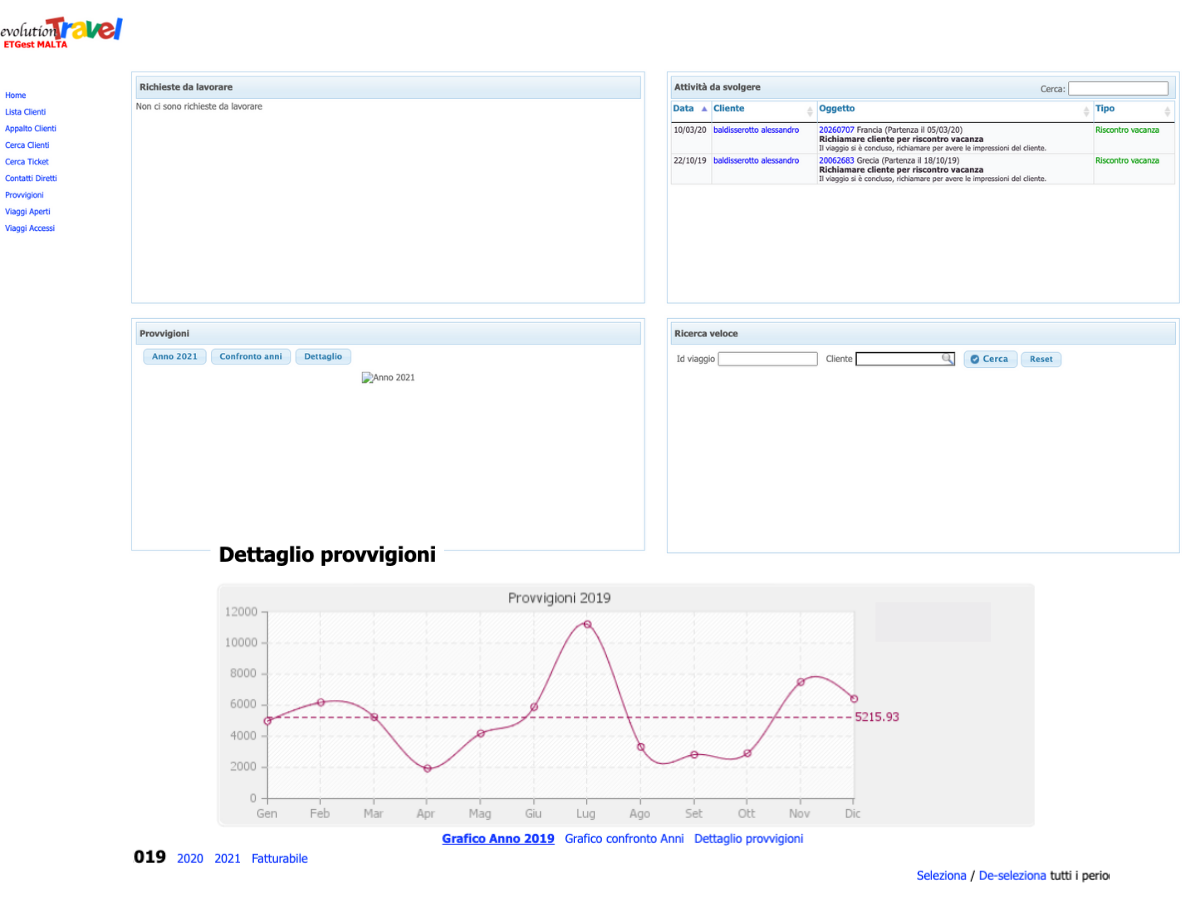
Task: Click the Id viaggio input field
Action: point(767,359)
